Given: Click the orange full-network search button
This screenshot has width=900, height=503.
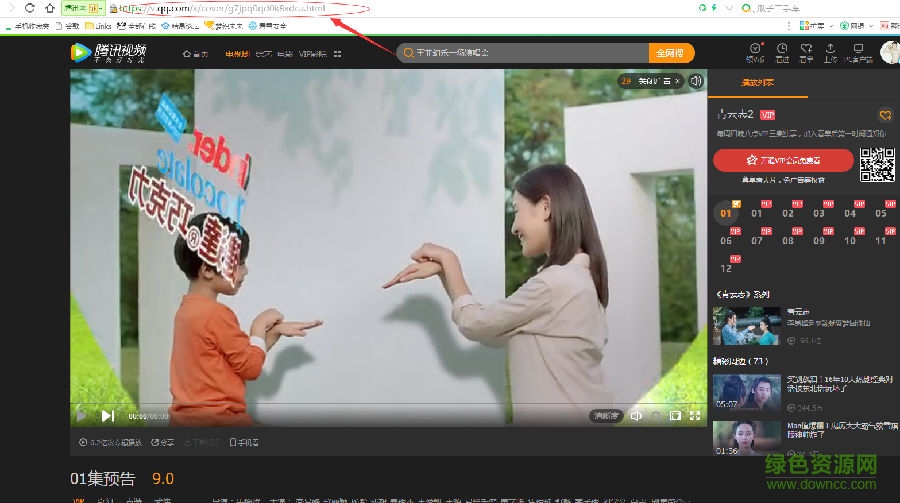Looking at the screenshot, I should point(675,53).
